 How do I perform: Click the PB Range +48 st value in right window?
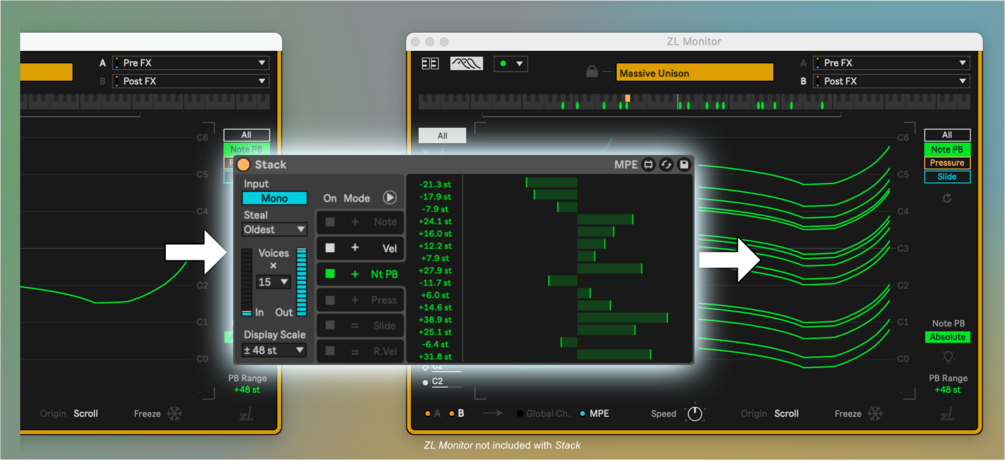click(947, 390)
